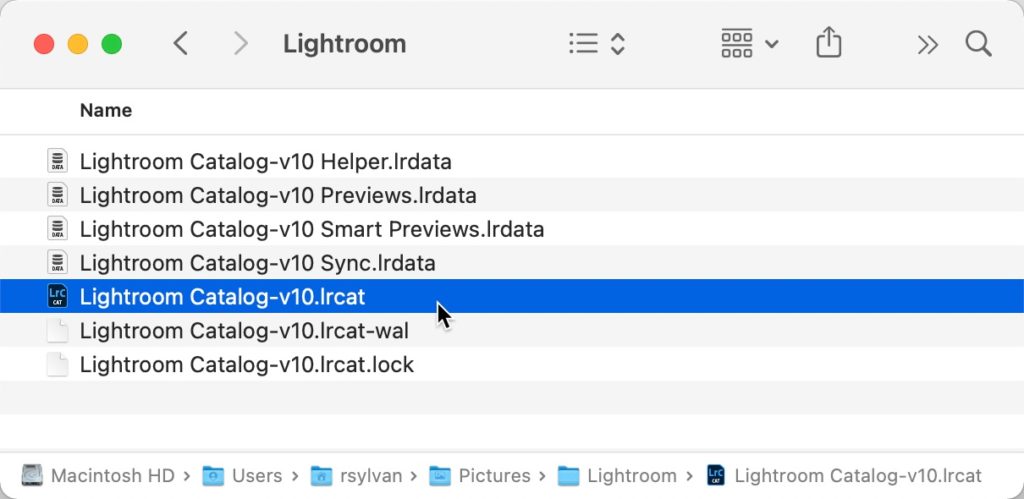Go to Macintosh HD in the path bar
The width and height of the screenshot is (1024, 499).
pos(98,476)
